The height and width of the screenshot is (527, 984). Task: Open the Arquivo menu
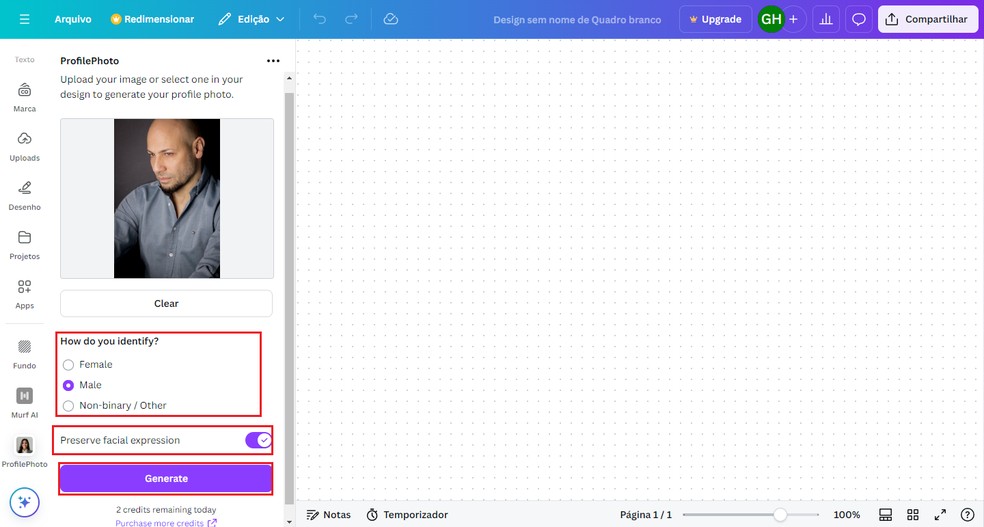[x=73, y=19]
